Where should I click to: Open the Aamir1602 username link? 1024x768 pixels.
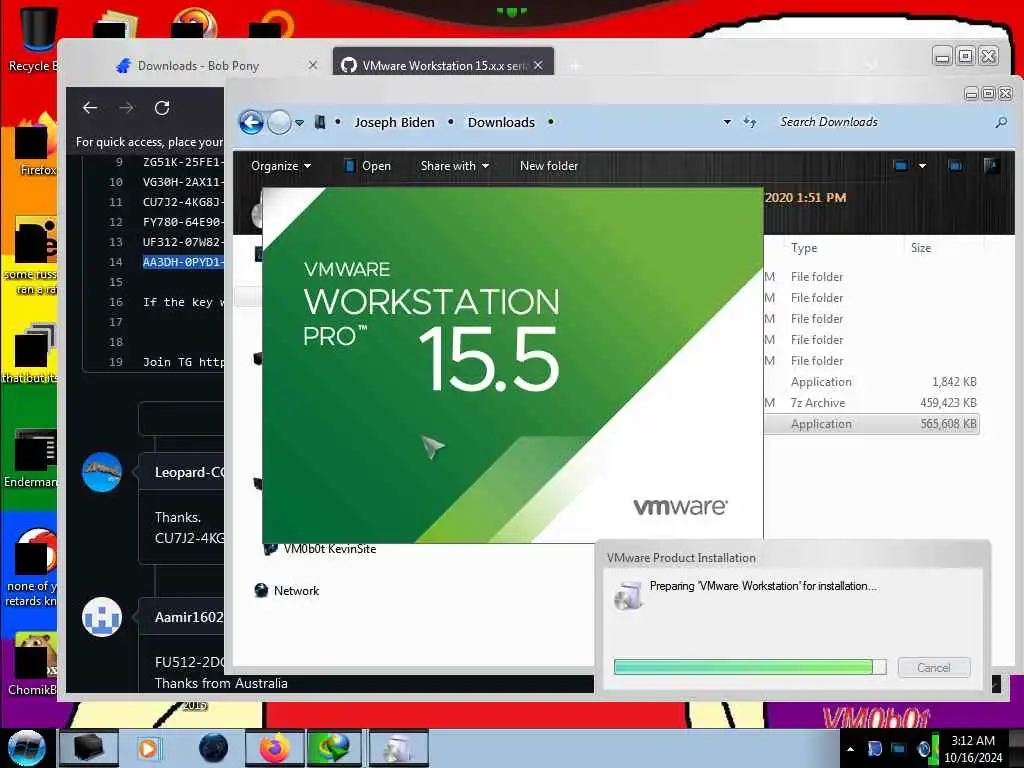189,617
